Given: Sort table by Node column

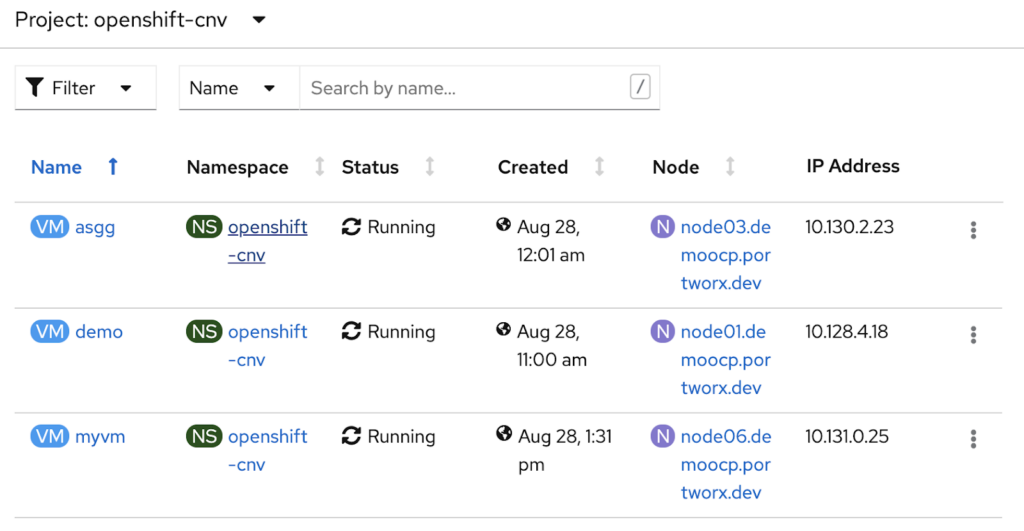Looking at the screenshot, I should [x=730, y=167].
